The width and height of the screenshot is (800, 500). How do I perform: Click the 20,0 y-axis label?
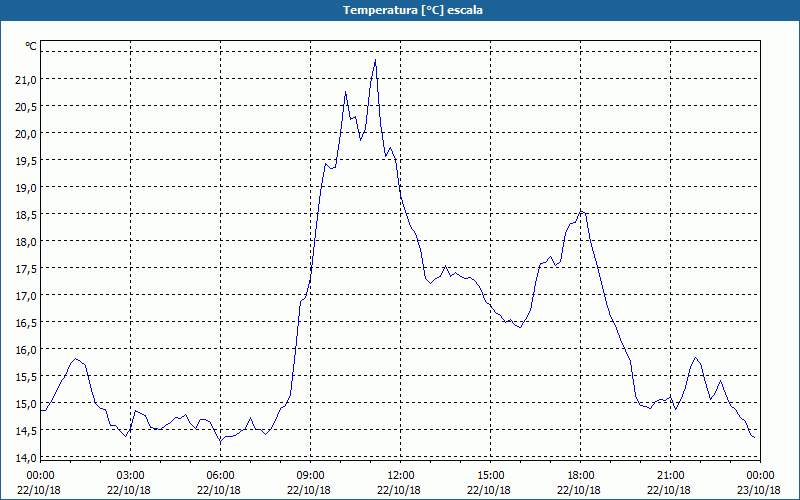(x=28, y=133)
